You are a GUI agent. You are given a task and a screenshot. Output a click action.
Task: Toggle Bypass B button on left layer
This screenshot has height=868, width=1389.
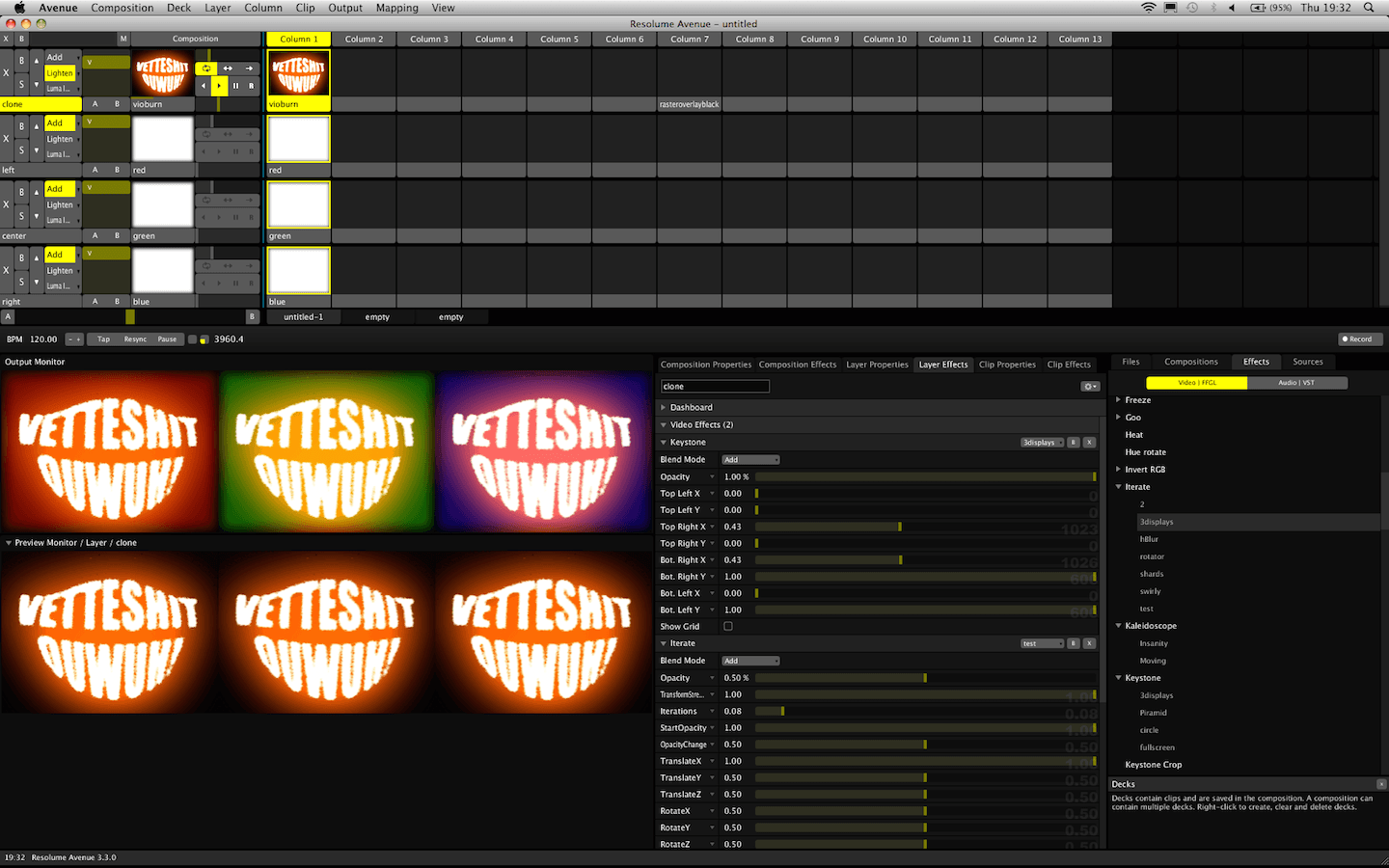21,126
